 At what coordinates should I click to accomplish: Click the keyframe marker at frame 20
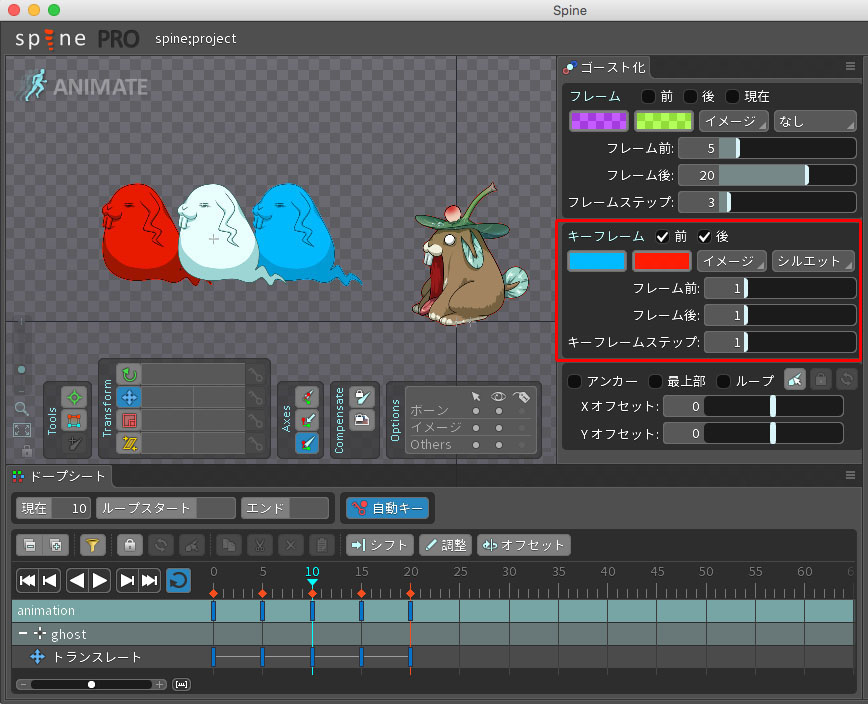pyautogui.click(x=410, y=593)
